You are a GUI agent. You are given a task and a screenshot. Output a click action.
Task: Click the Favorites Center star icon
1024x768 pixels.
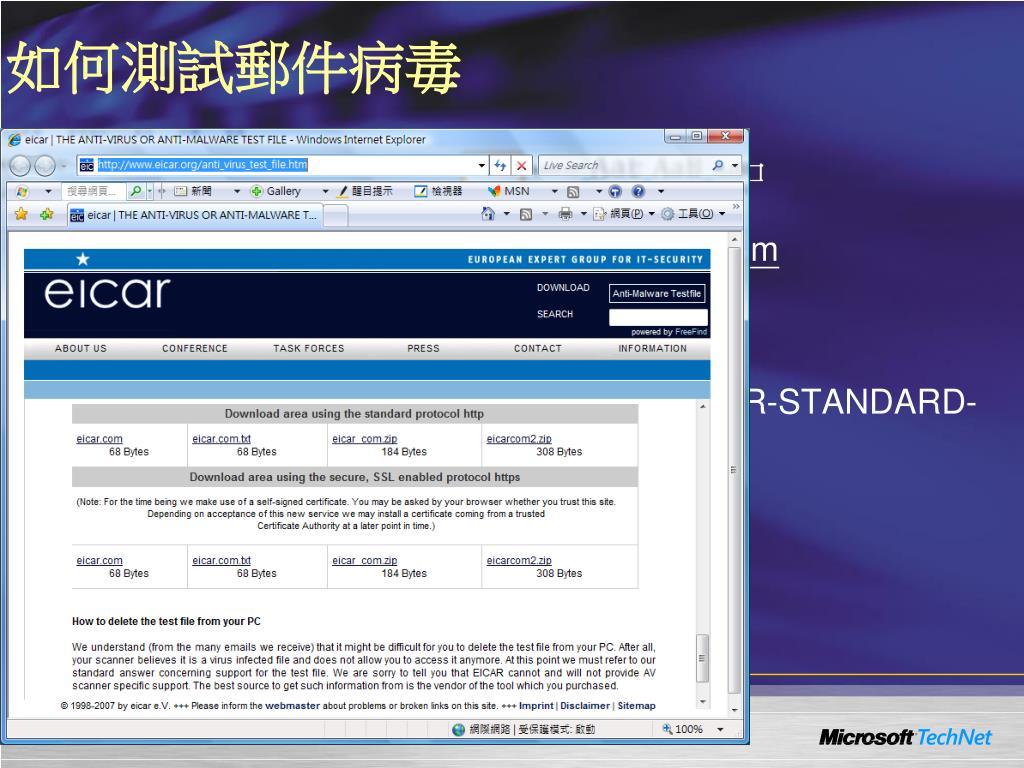coord(21,214)
